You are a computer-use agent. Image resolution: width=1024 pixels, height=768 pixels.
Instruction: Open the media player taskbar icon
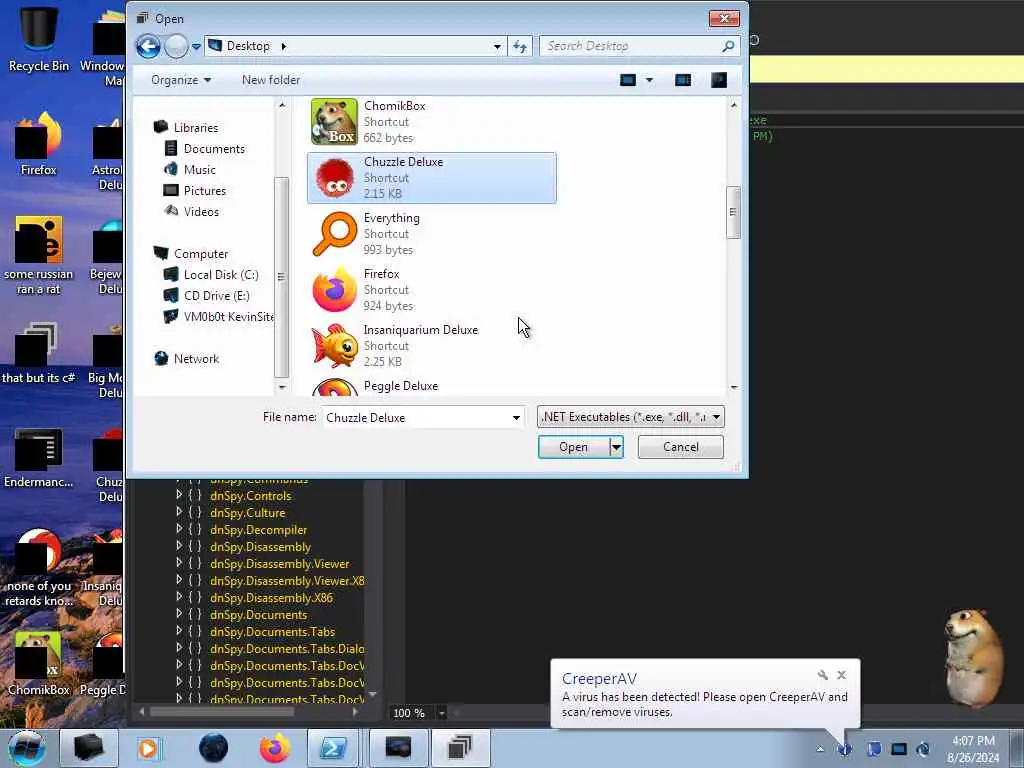coord(148,748)
